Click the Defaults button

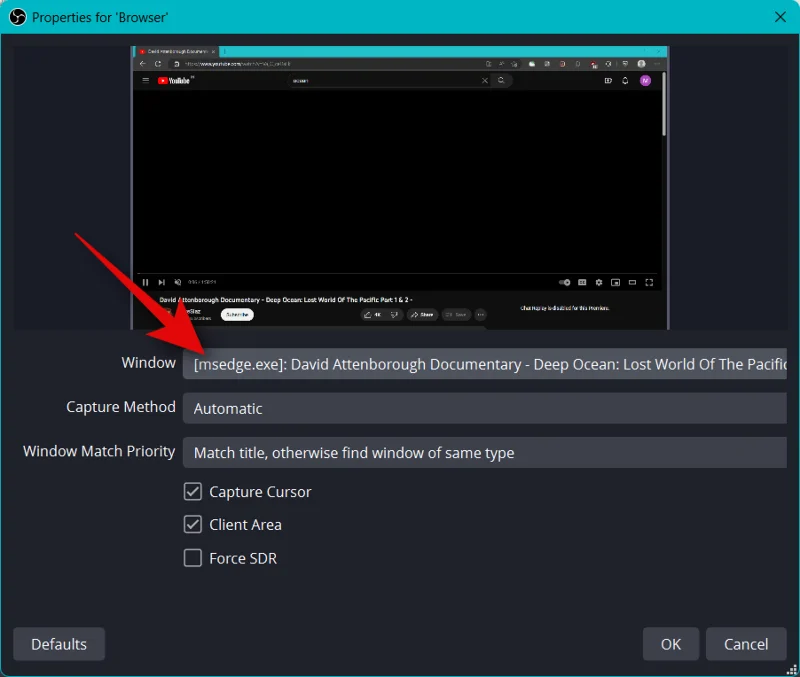pos(59,644)
